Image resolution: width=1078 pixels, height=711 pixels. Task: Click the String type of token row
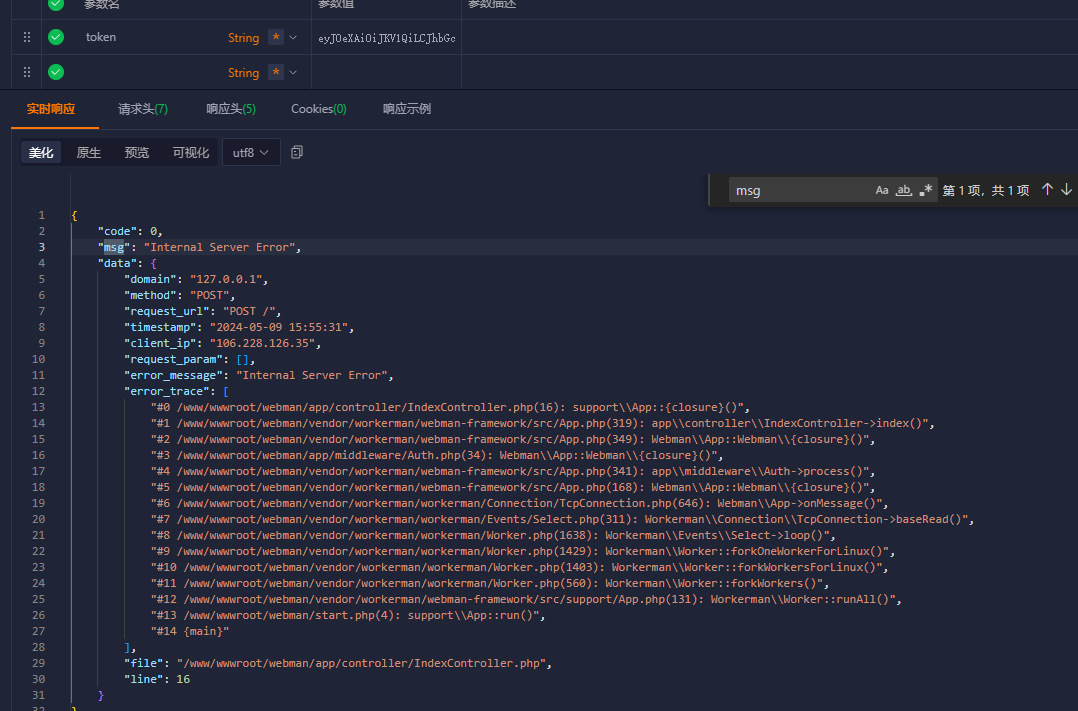point(243,38)
